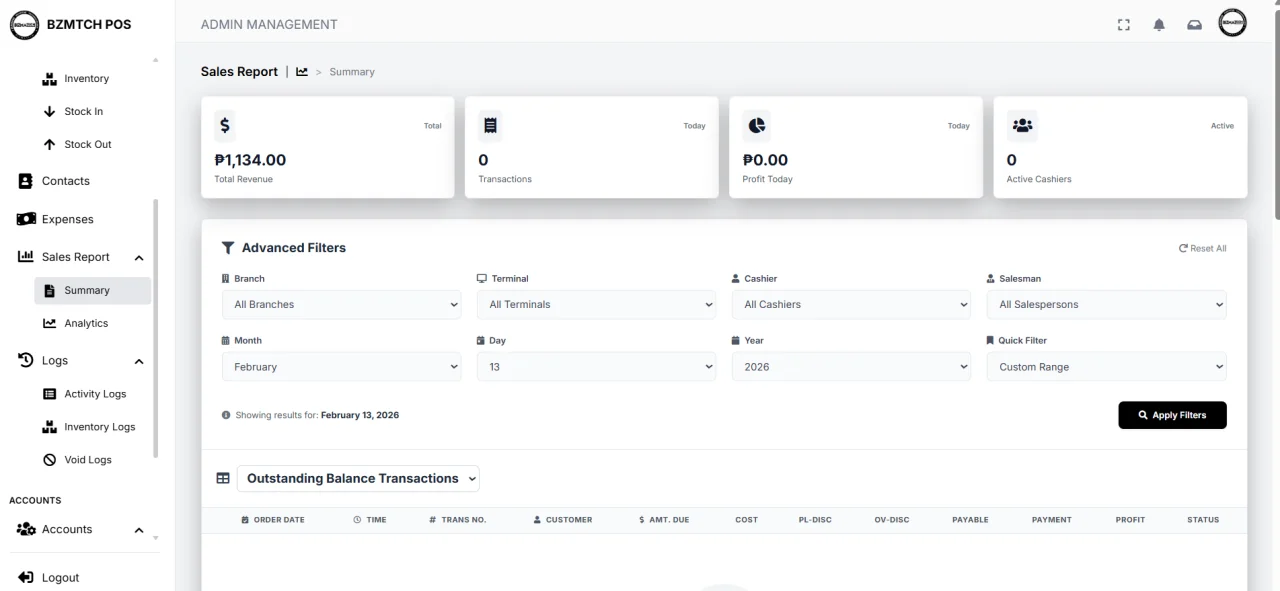
Task: Click the Inventory Logs boxes icon
Action: pyautogui.click(x=50, y=427)
